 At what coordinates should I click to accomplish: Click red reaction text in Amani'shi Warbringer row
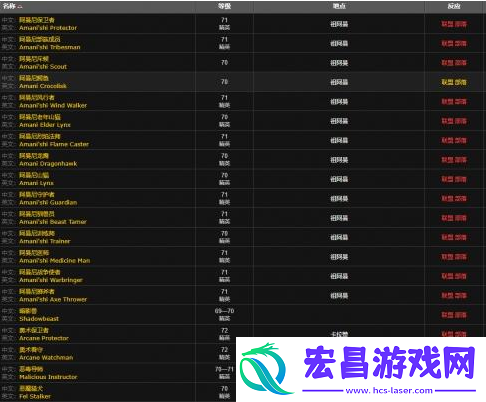click(x=454, y=276)
